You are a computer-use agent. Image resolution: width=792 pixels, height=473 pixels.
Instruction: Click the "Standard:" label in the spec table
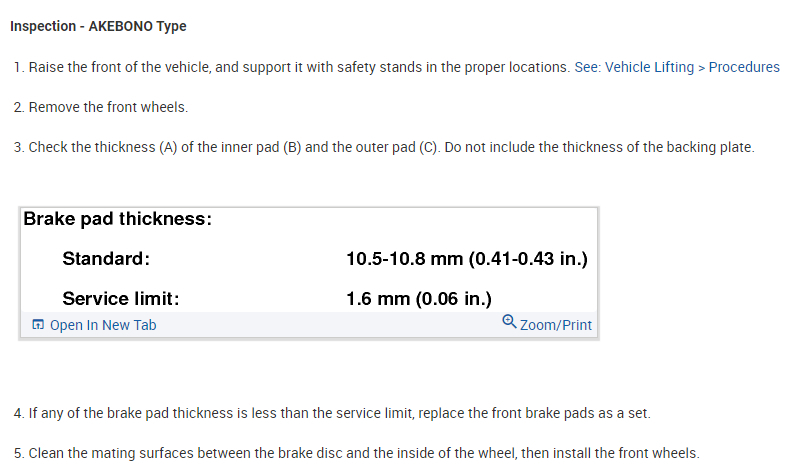pos(106,259)
